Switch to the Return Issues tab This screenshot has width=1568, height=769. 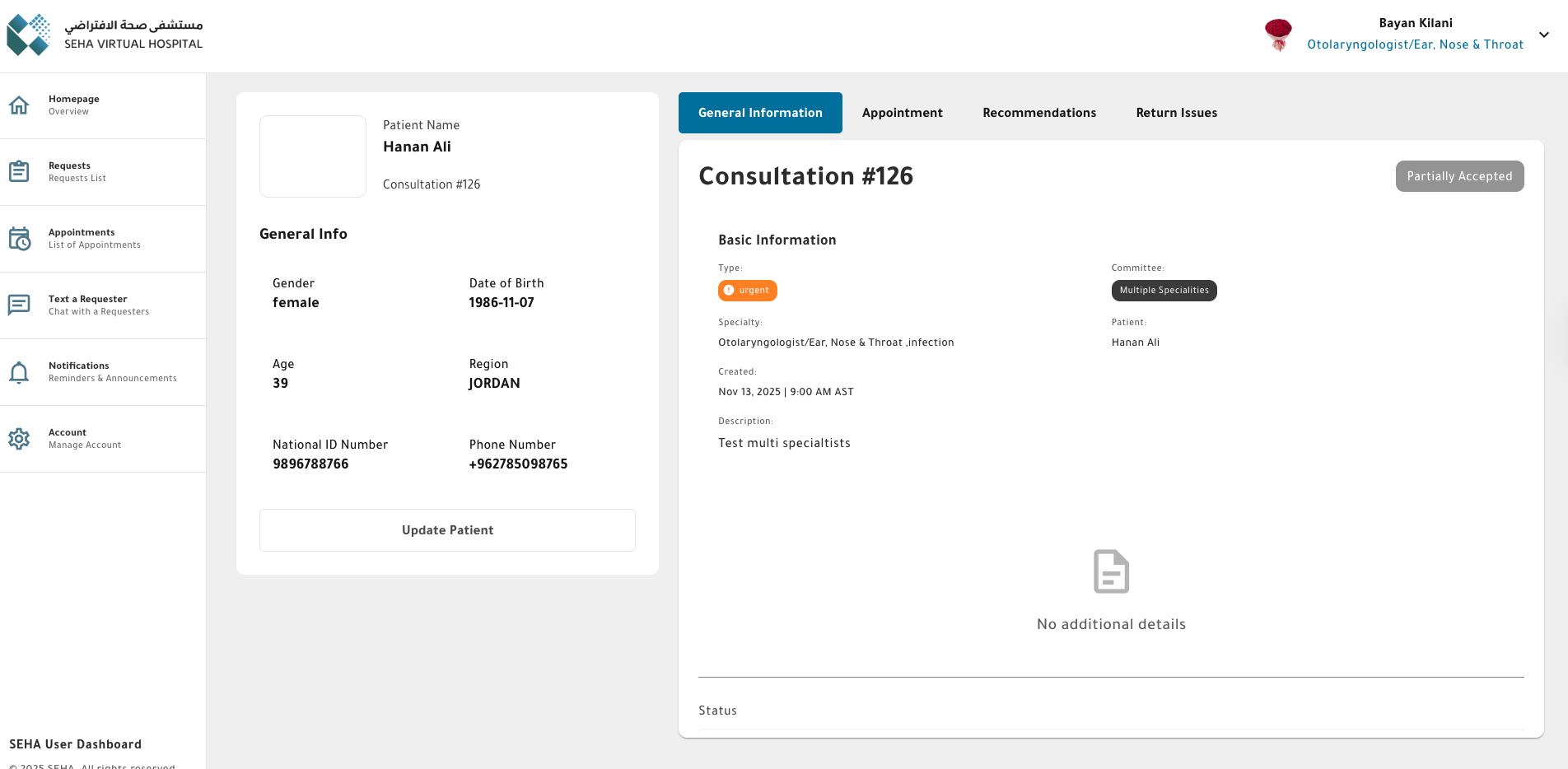coord(1176,113)
